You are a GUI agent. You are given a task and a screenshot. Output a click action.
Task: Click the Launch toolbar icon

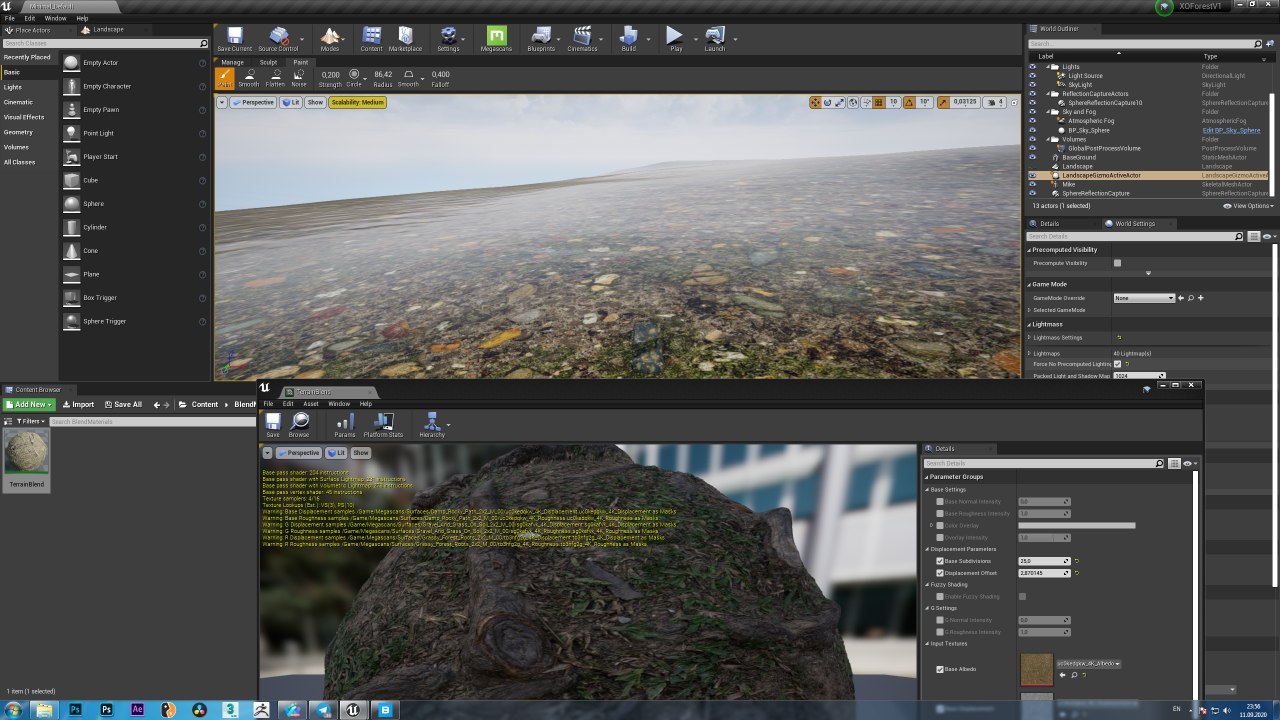pyautogui.click(x=715, y=39)
